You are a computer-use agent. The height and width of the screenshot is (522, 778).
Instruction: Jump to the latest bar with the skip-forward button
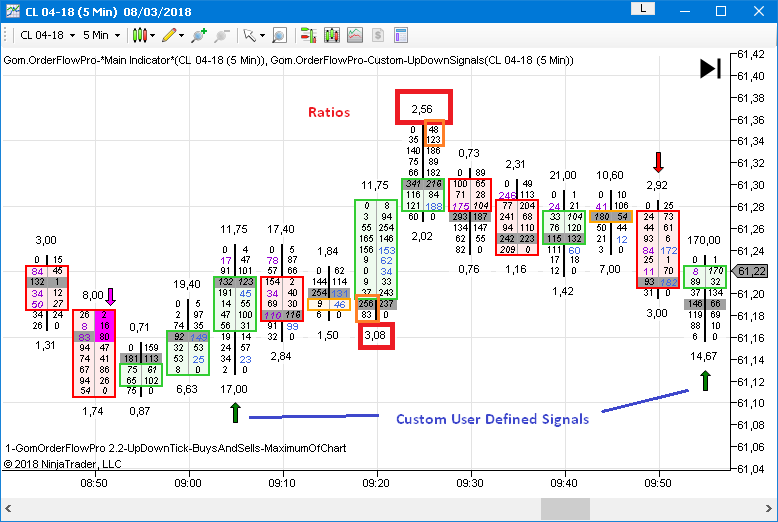point(710,68)
